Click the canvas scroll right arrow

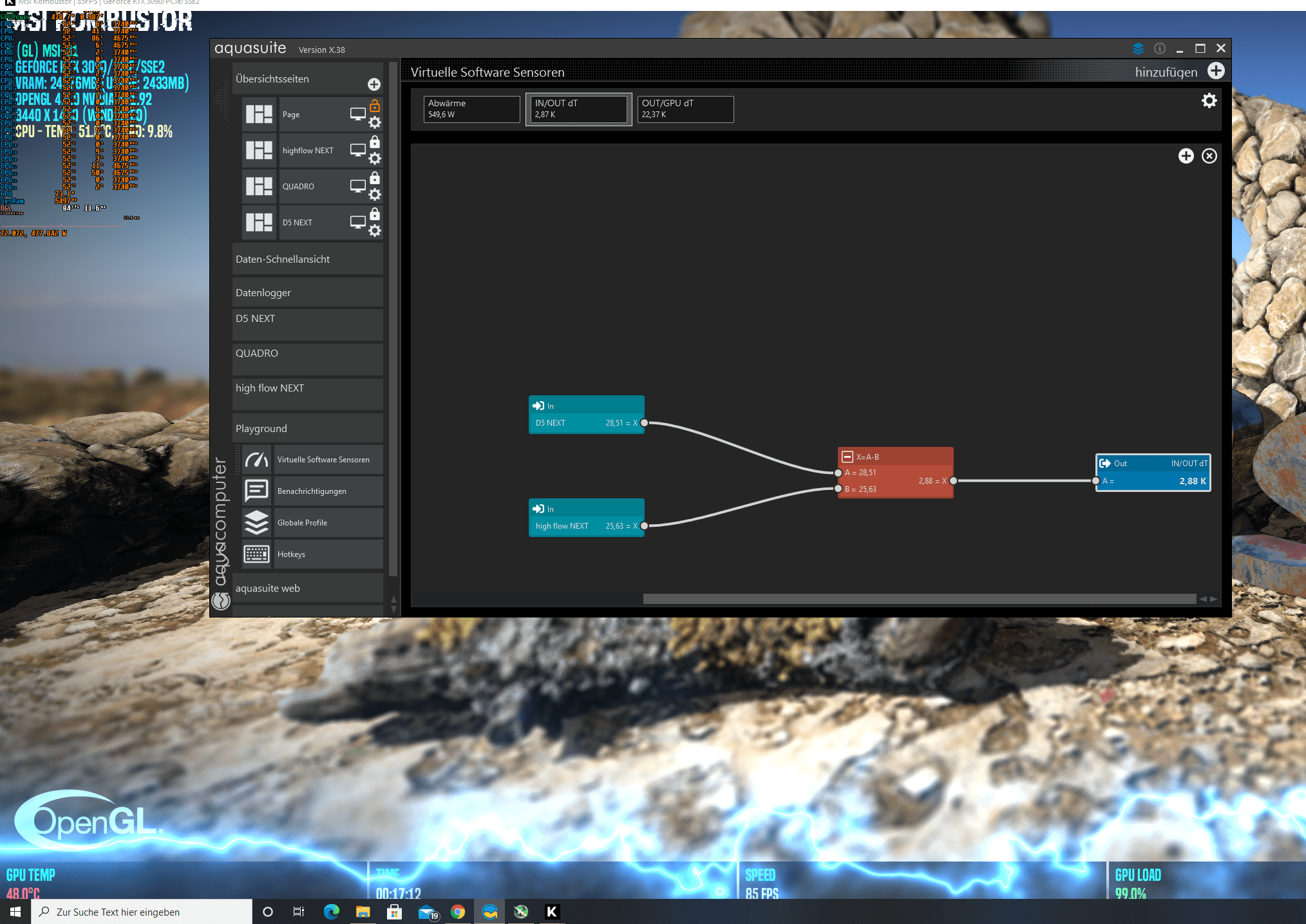[x=1214, y=599]
